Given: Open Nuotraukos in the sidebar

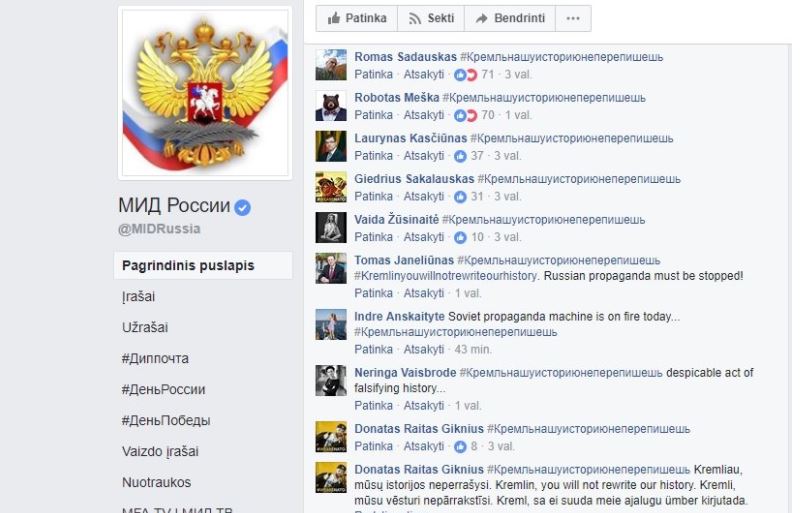Looking at the screenshot, I should point(157,482).
